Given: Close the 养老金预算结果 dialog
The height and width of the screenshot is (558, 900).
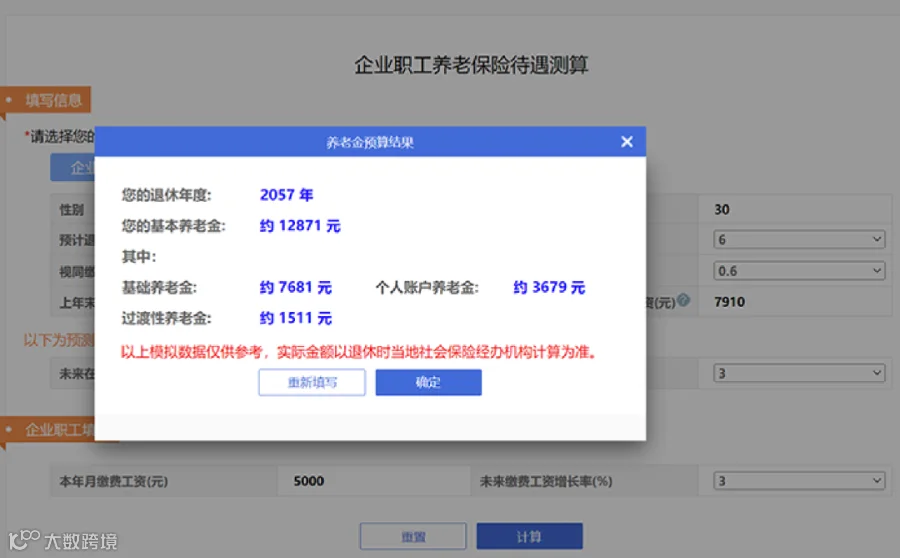Looking at the screenshot, I should tap(627, 142).
